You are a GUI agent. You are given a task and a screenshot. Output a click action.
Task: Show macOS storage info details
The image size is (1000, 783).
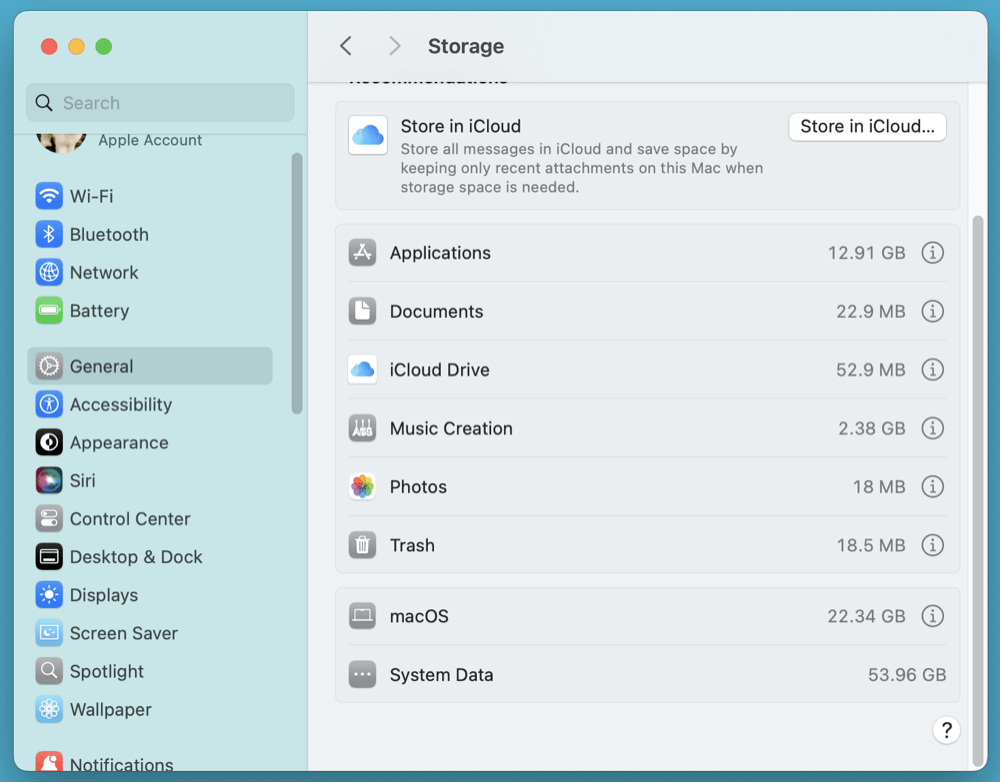(932, 616)
